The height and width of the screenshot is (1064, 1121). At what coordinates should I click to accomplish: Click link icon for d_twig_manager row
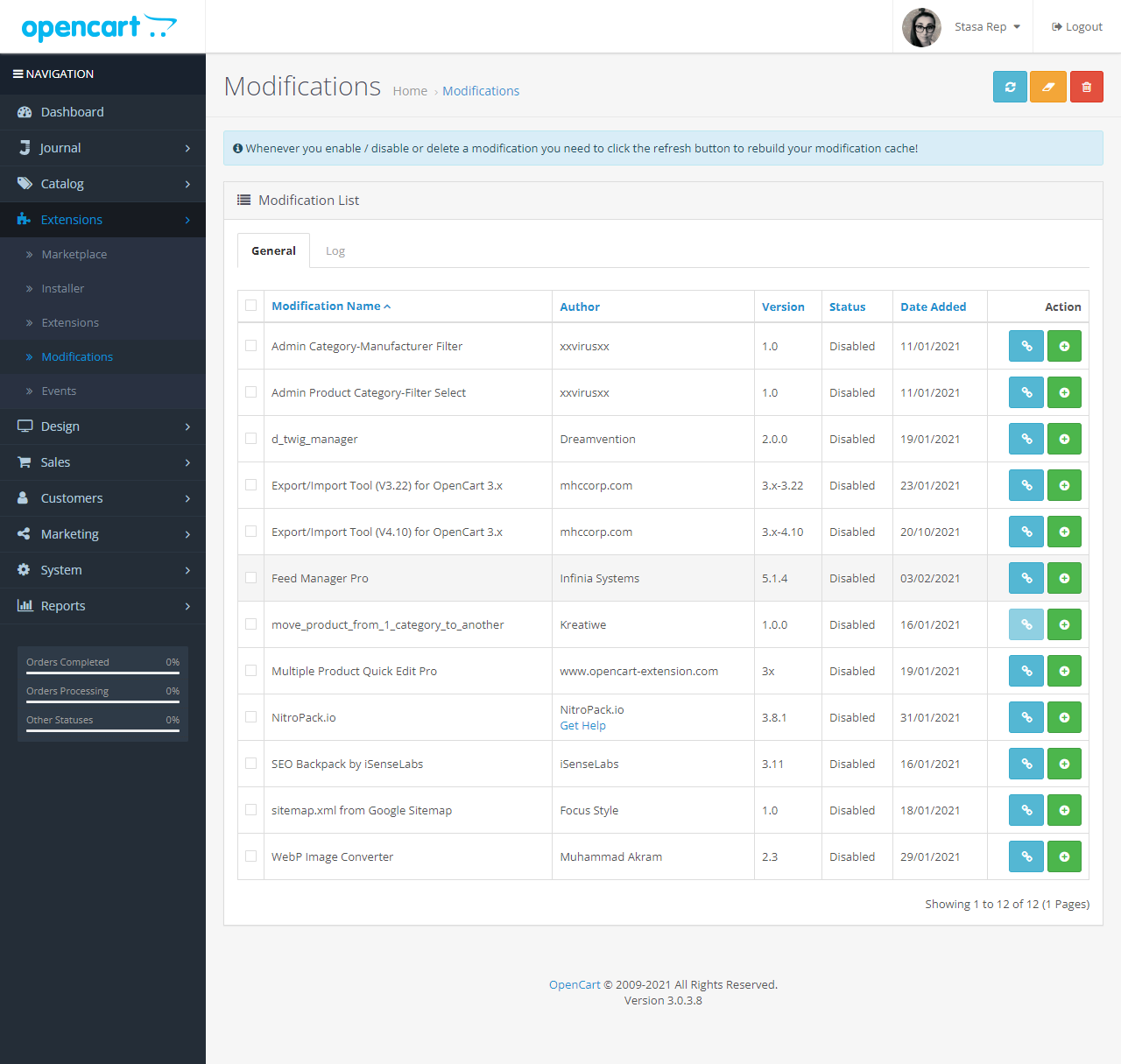(x=1026, y=439)
